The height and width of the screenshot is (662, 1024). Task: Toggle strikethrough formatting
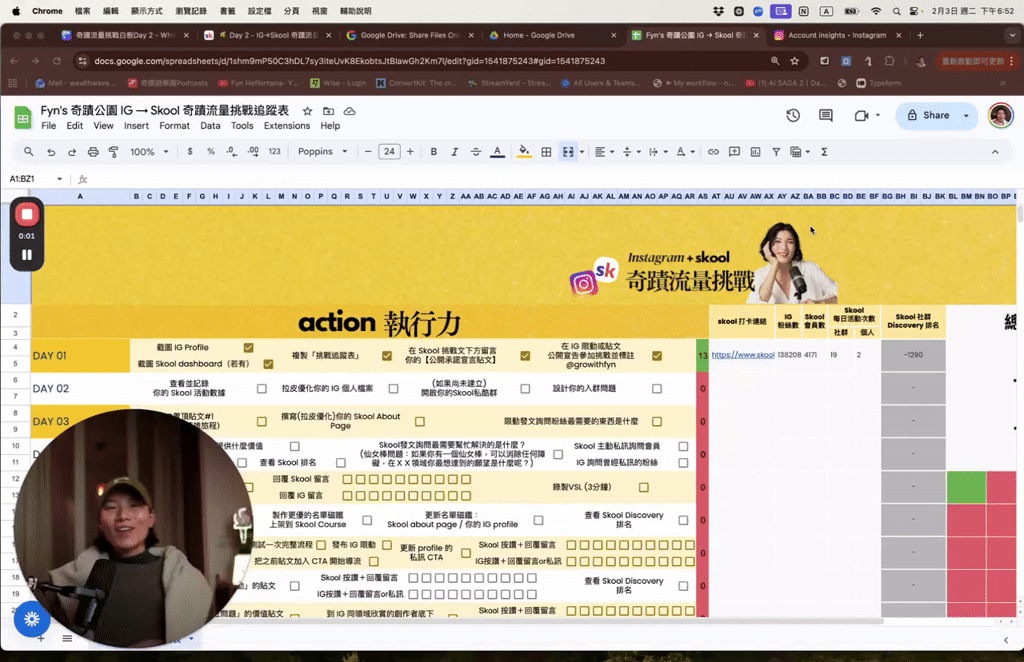coord(476,151)
